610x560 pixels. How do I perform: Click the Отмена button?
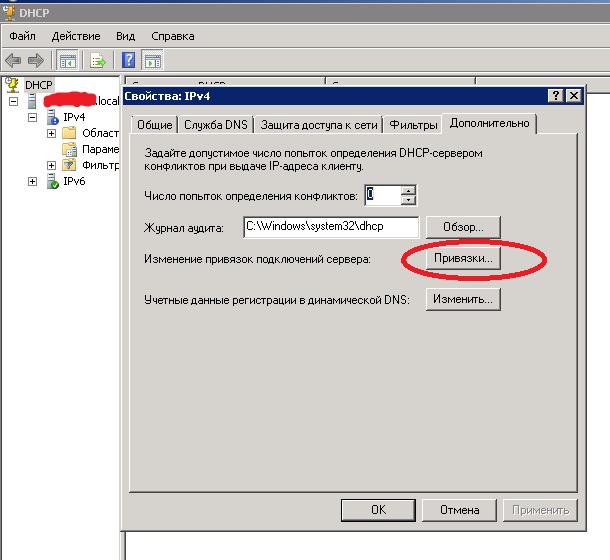(459, 510)
